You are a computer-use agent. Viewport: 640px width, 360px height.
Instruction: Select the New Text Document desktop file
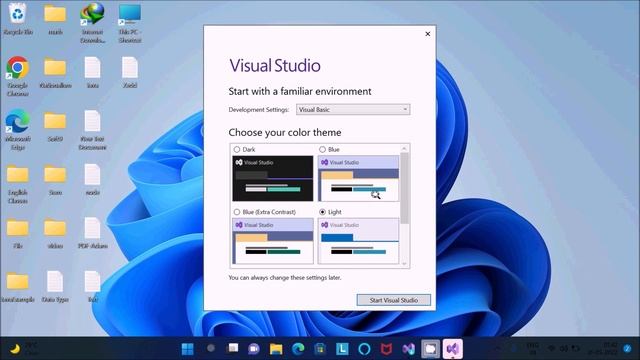point(93,130)
